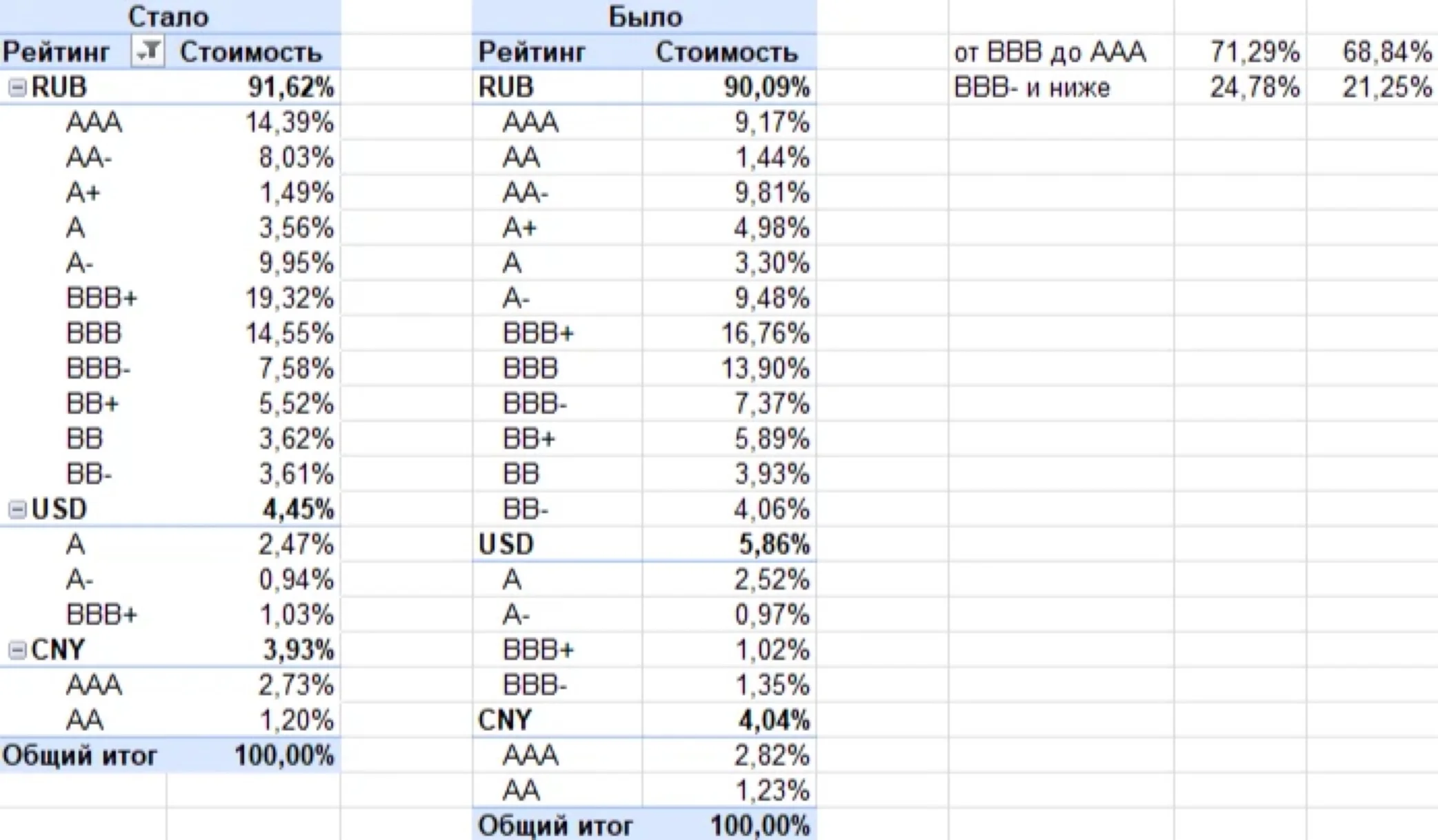The image size is (1438, 840).
Task: Click the 5,86% USD total in Было
Action: (x=730, y=544)
